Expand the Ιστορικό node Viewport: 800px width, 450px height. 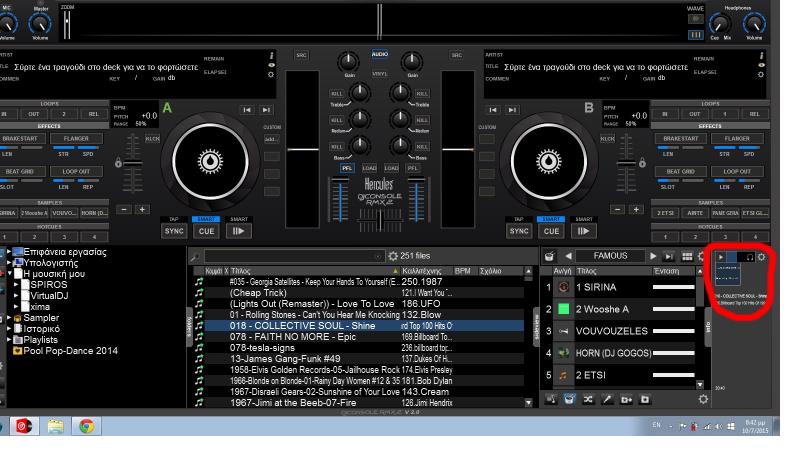coord(9,329)
